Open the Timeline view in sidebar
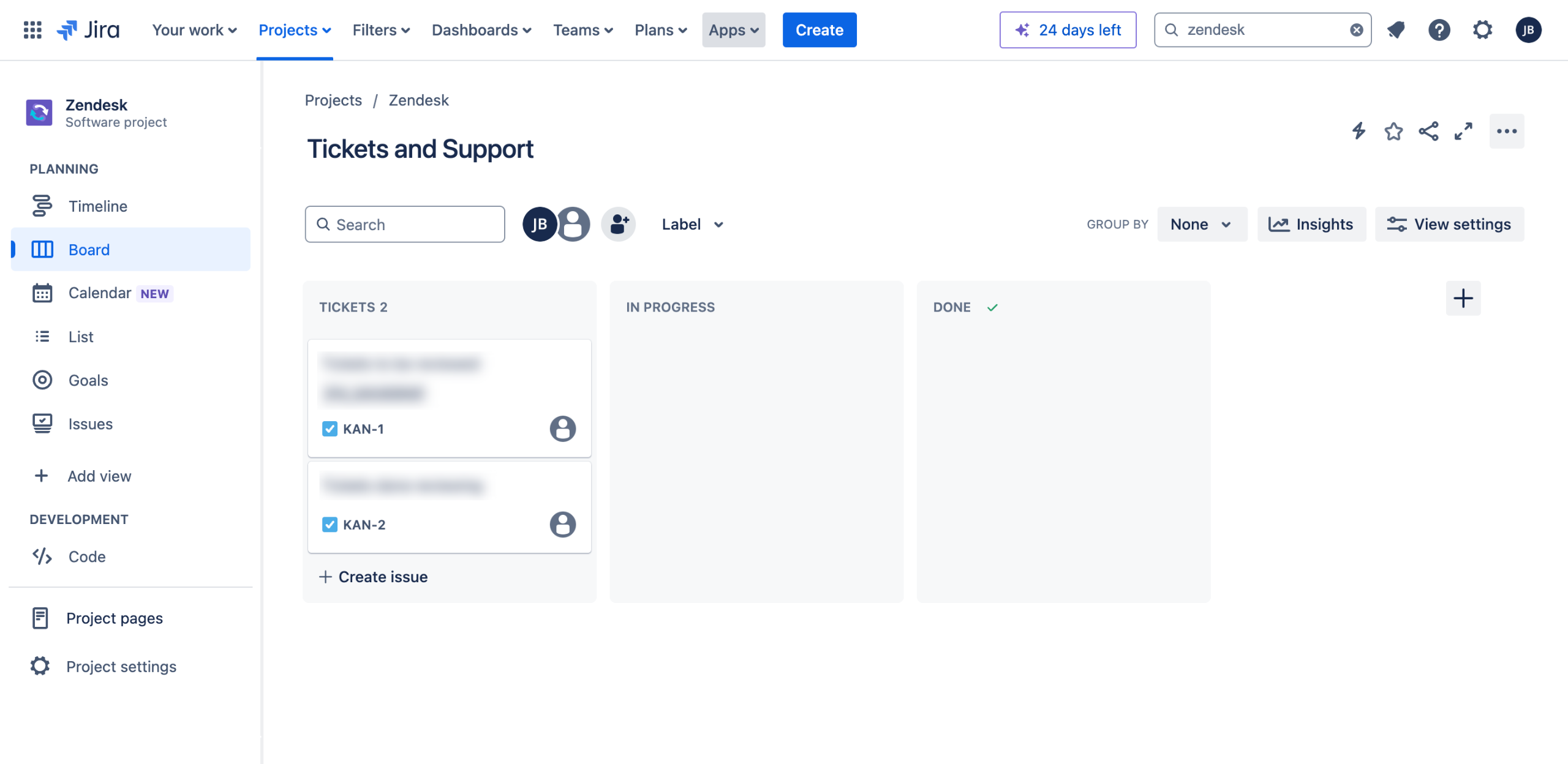The width and height of the screenshot is (1568, 764). pos(98,206)
